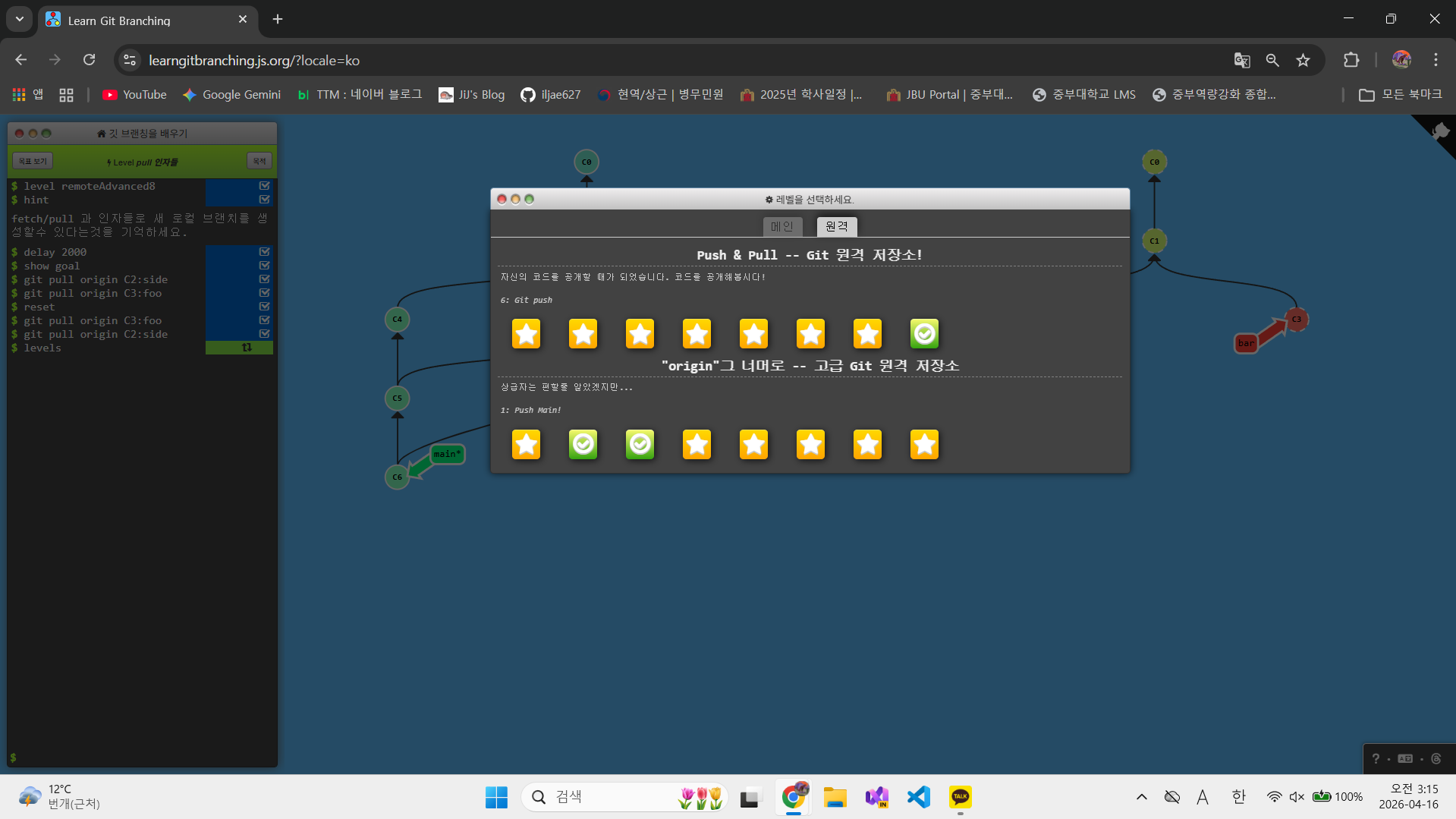1456x819 pixels.
Task: Open the Chrome extensions puzzle icon
Action: (1351, 60)
